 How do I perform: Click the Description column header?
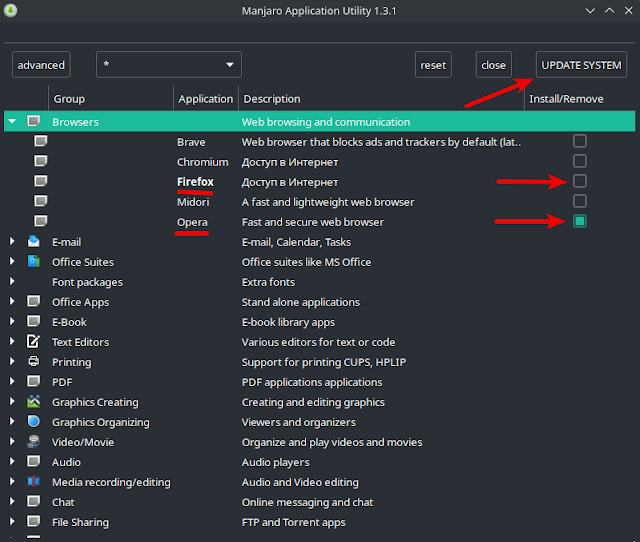tap(381, 99)
